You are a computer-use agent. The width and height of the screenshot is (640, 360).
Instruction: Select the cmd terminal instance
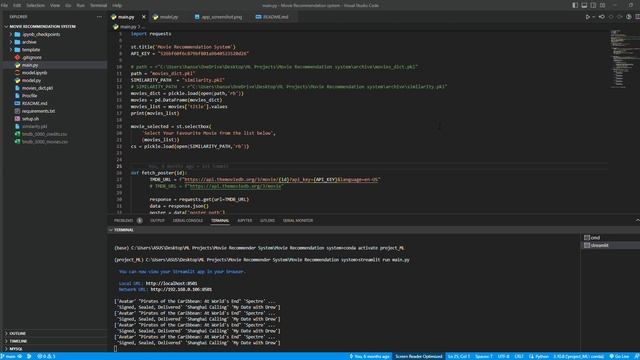coord(610,238)
